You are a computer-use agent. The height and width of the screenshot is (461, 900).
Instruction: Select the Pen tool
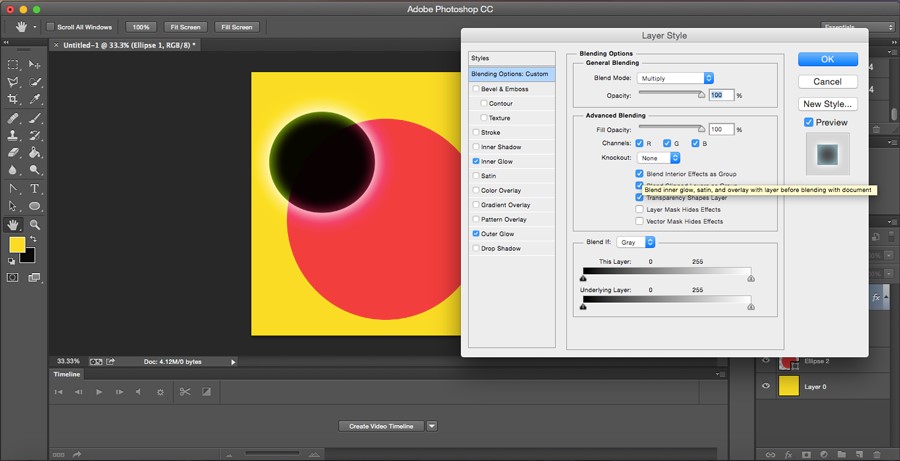pyautogui.click(x=13, y=188)
